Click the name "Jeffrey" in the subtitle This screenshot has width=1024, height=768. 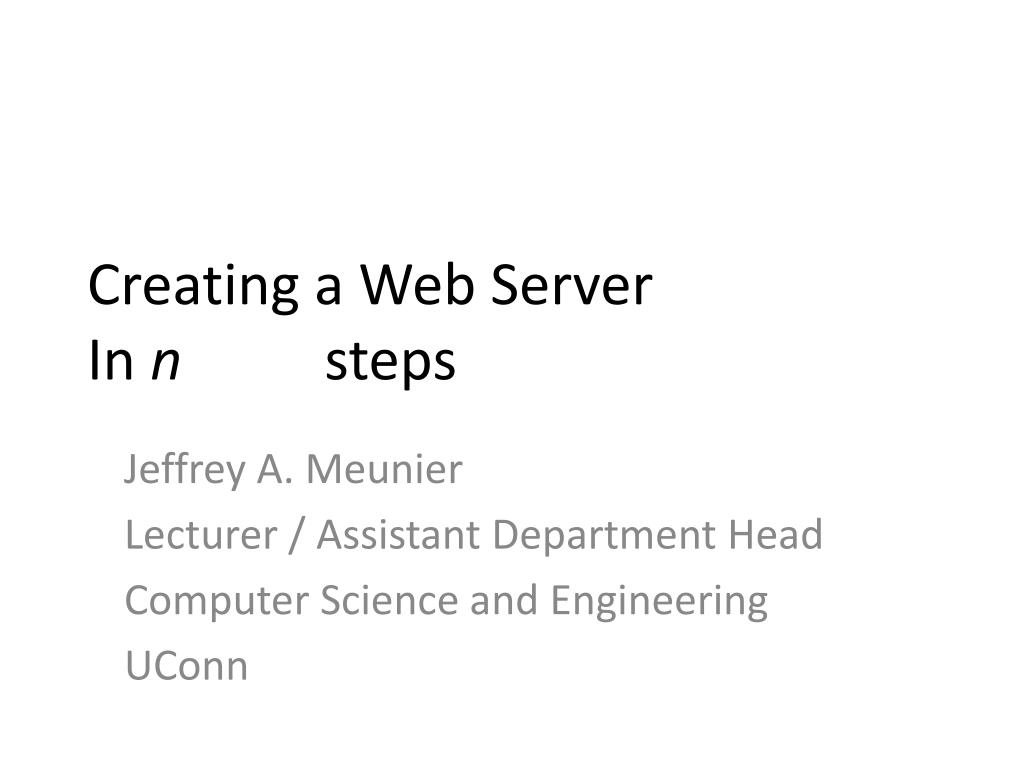coord(184,470)
